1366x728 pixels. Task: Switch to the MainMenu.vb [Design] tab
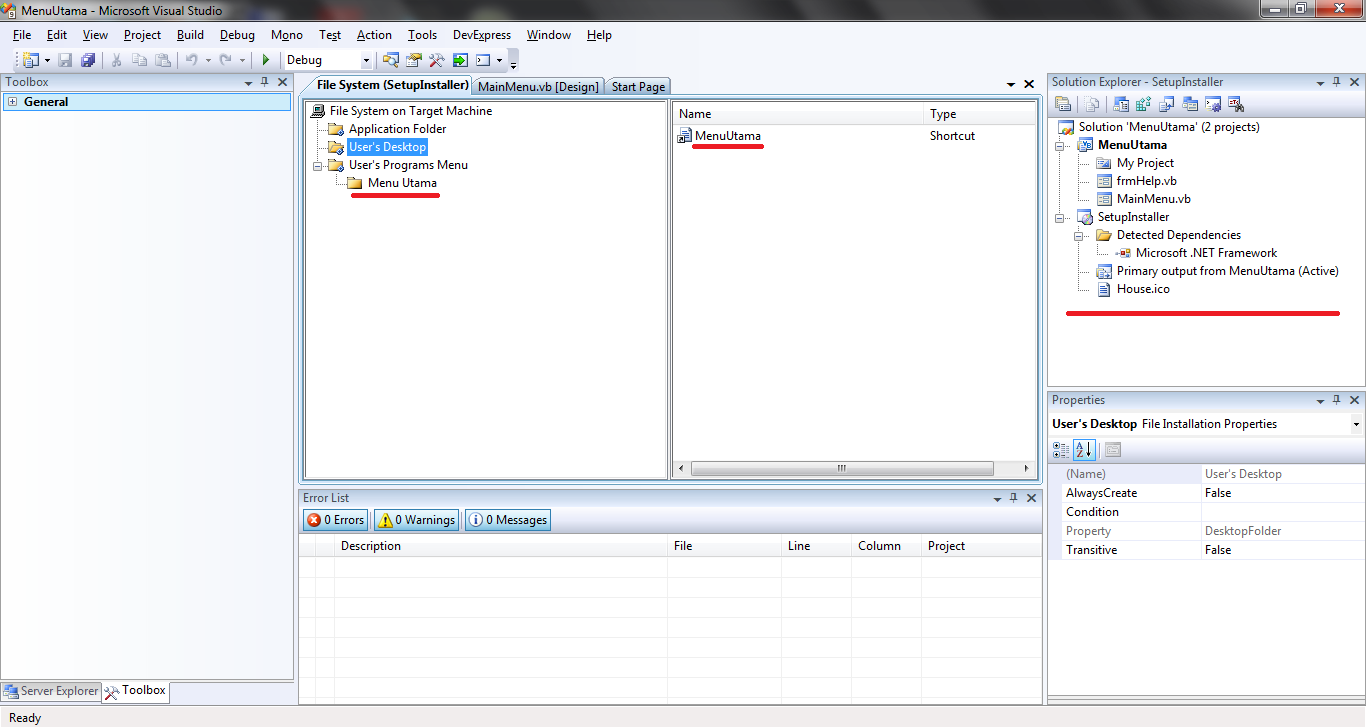(x=538, y=87)
